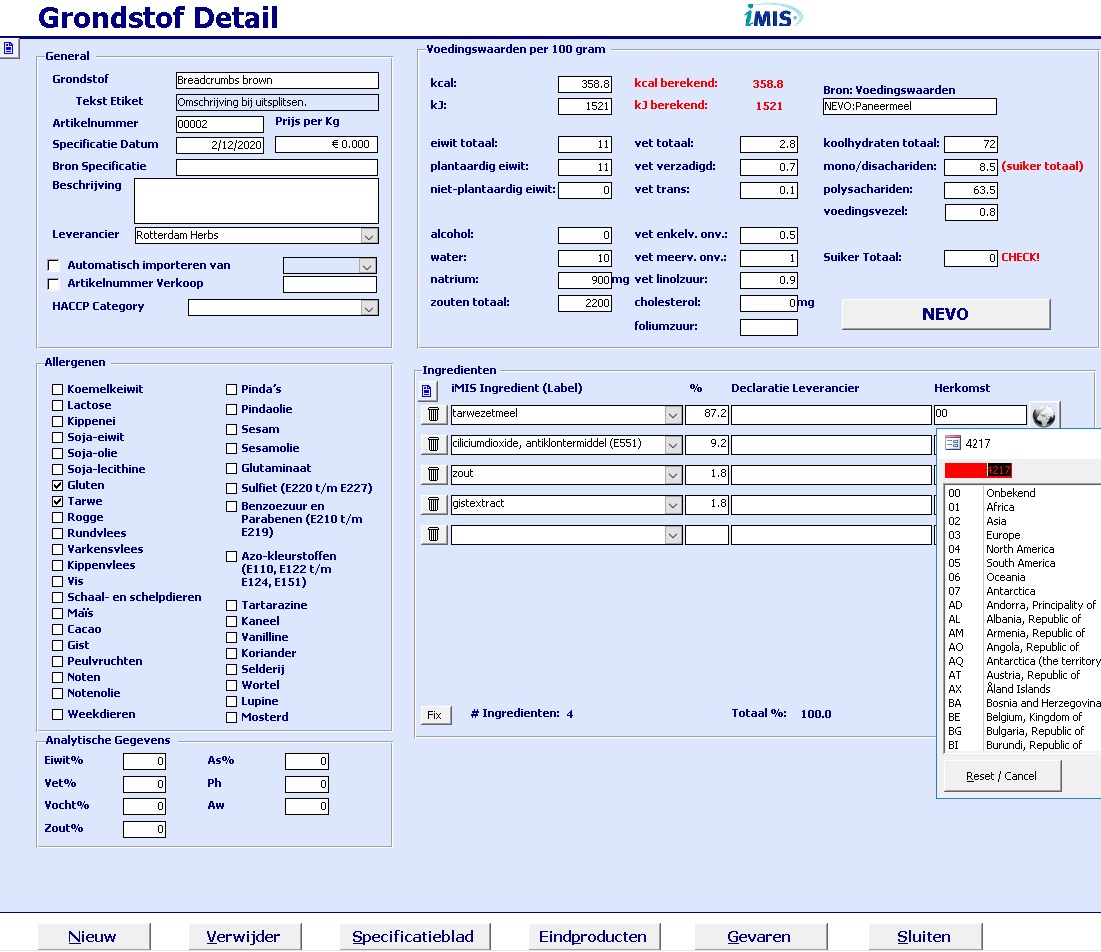This screenshot has width=1101, height=952.
Task: Choose Africa from the origin list
Action: 1023,507
